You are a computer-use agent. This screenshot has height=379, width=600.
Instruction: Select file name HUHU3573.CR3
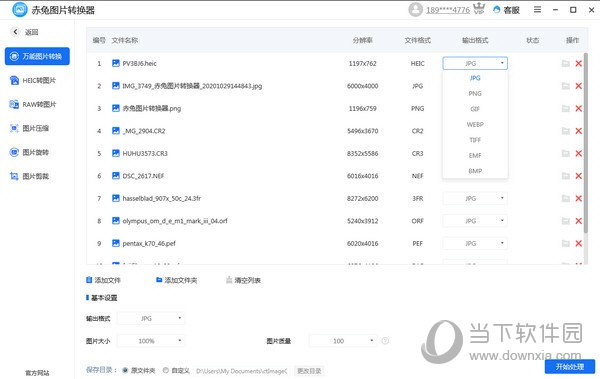(x=145, y=154)
